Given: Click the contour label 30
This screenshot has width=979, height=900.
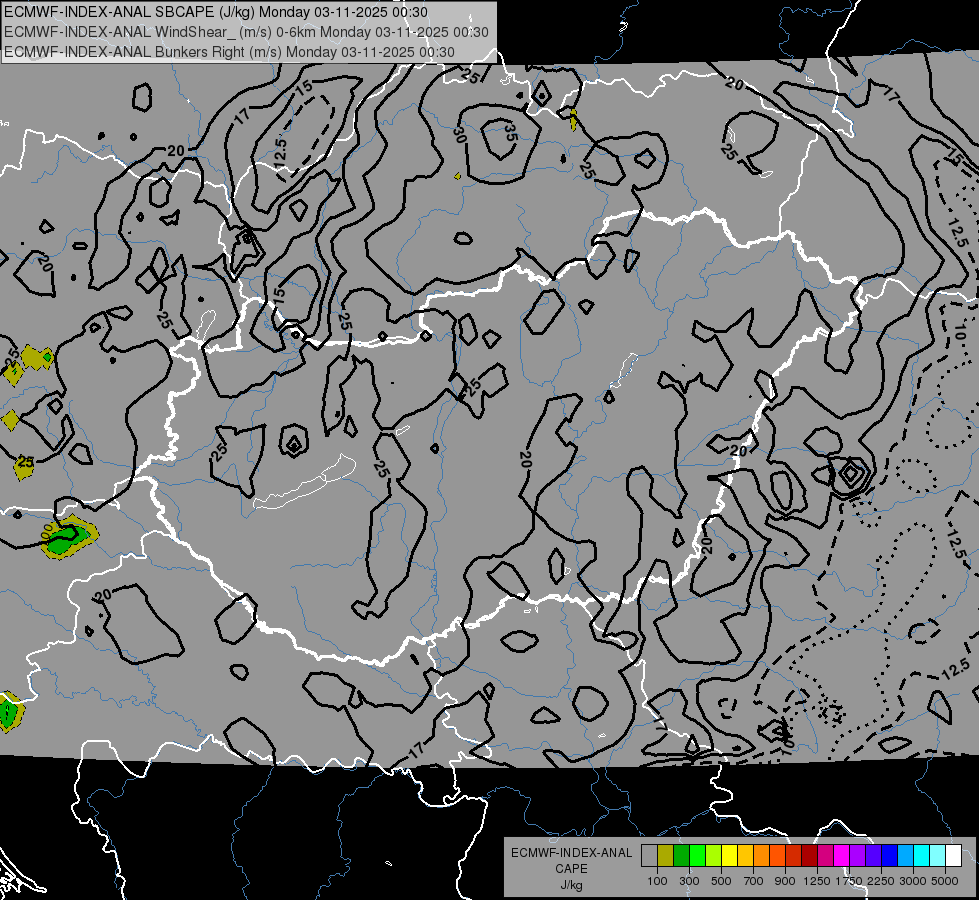Looking at the screenshot, I should [460, 134].
